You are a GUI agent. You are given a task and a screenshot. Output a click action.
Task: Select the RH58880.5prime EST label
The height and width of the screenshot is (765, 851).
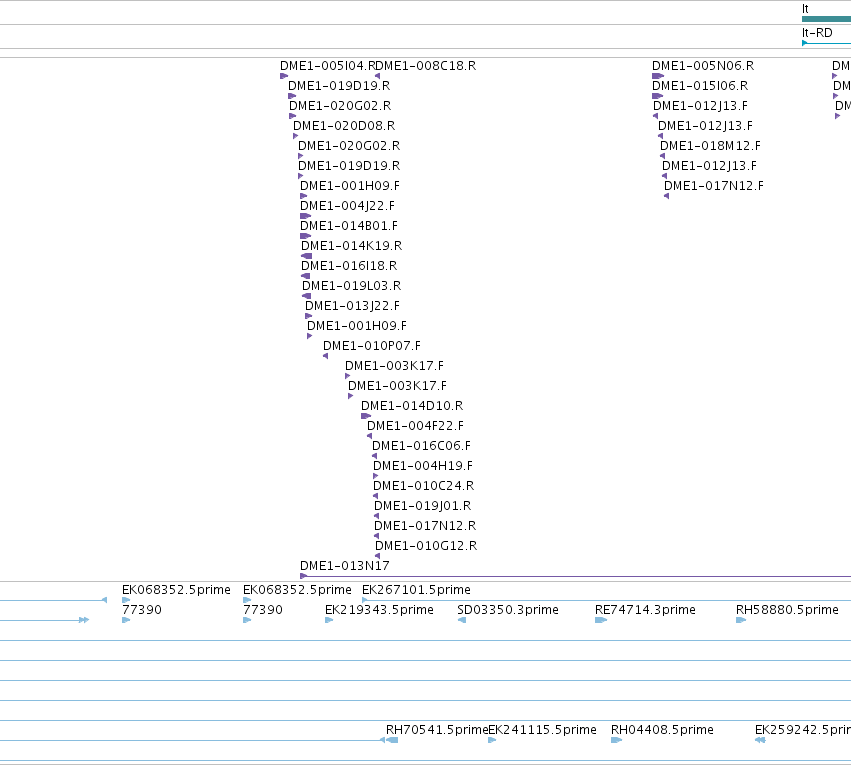[788, 610]
